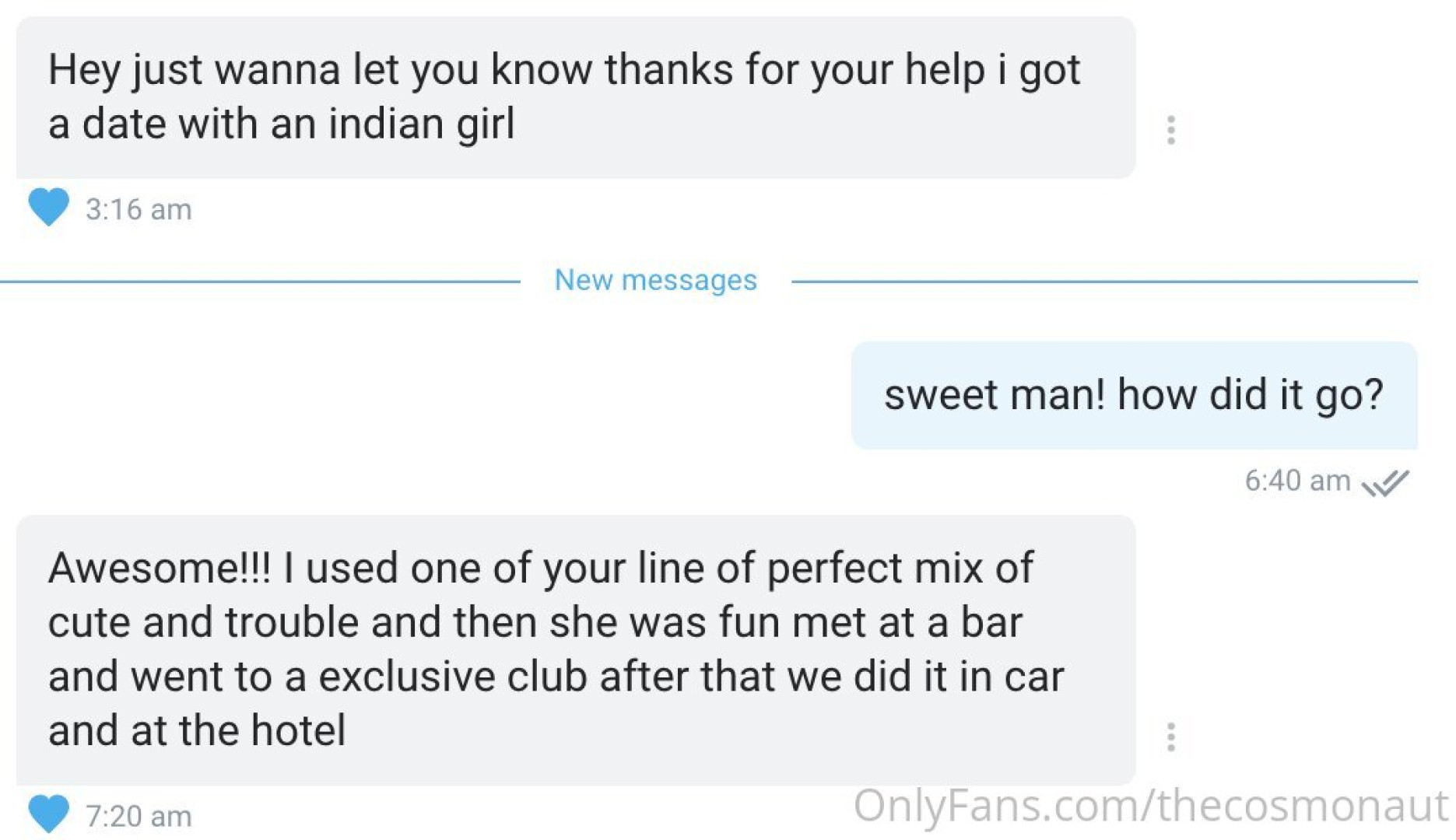Click the line starting "Awesome!!! I used one"
Image resolution: width=1456 pixels, height=840 pixels.
pos(541,568)
